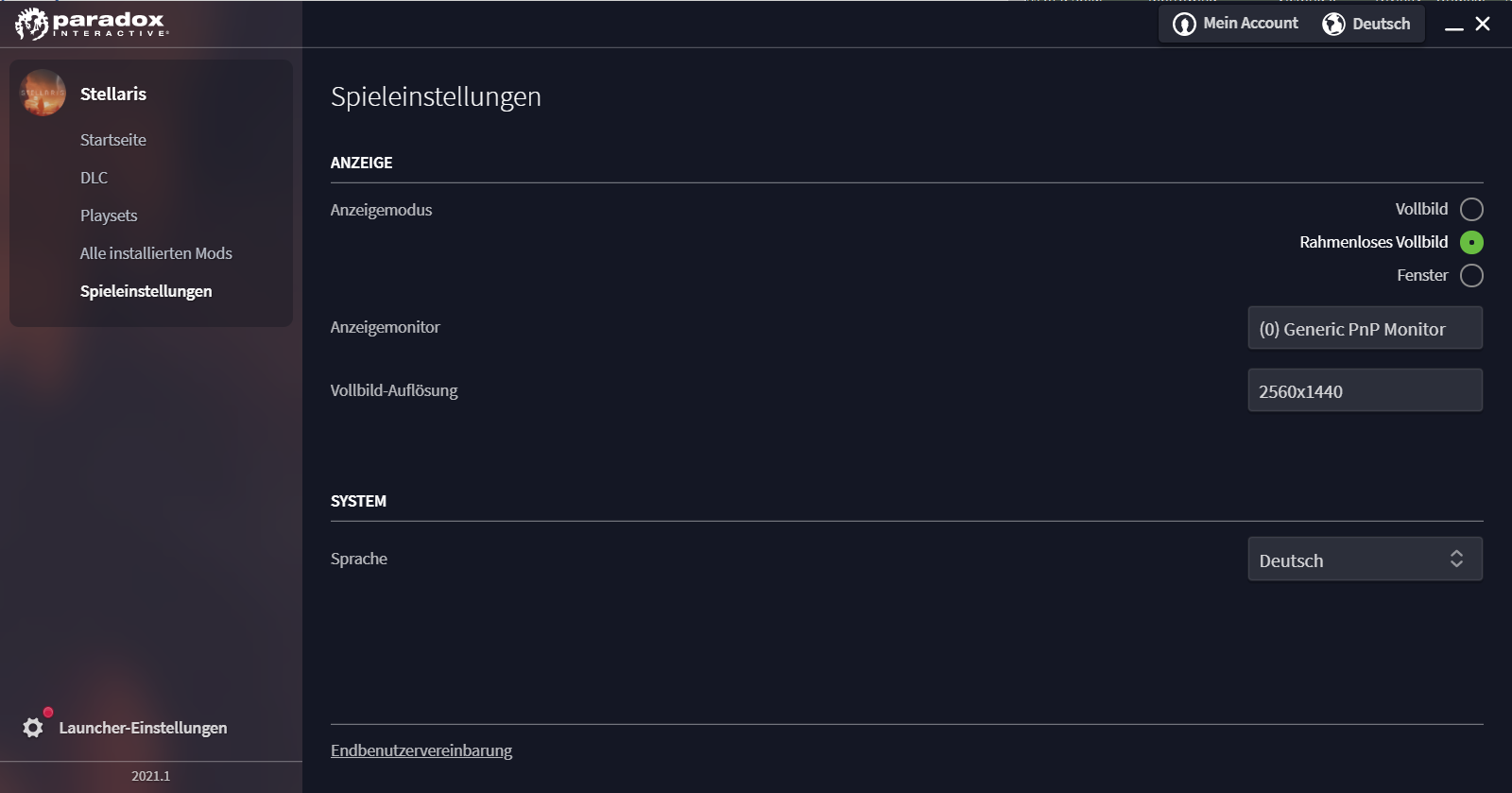Viewport: 1512px width, 793px height.
Task: Click Mein Account button
Action: coord(1250,24)
